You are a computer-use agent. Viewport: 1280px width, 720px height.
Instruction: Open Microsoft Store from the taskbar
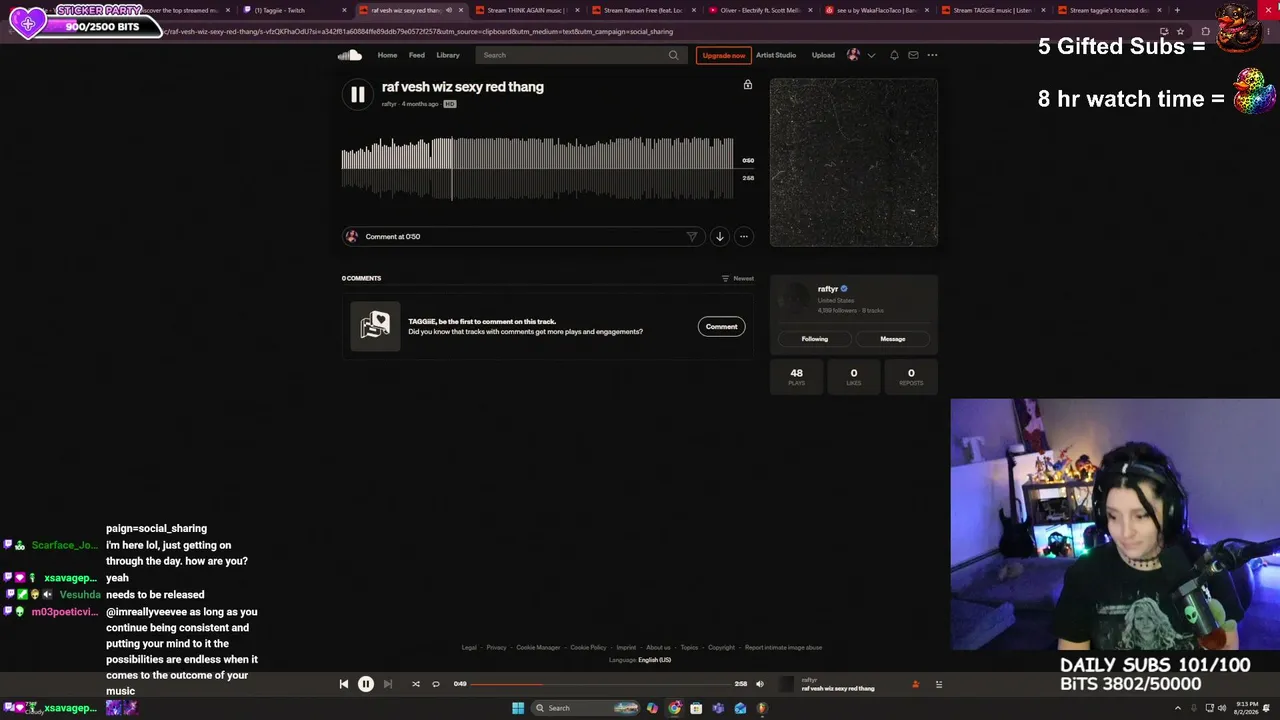point(696,708)
